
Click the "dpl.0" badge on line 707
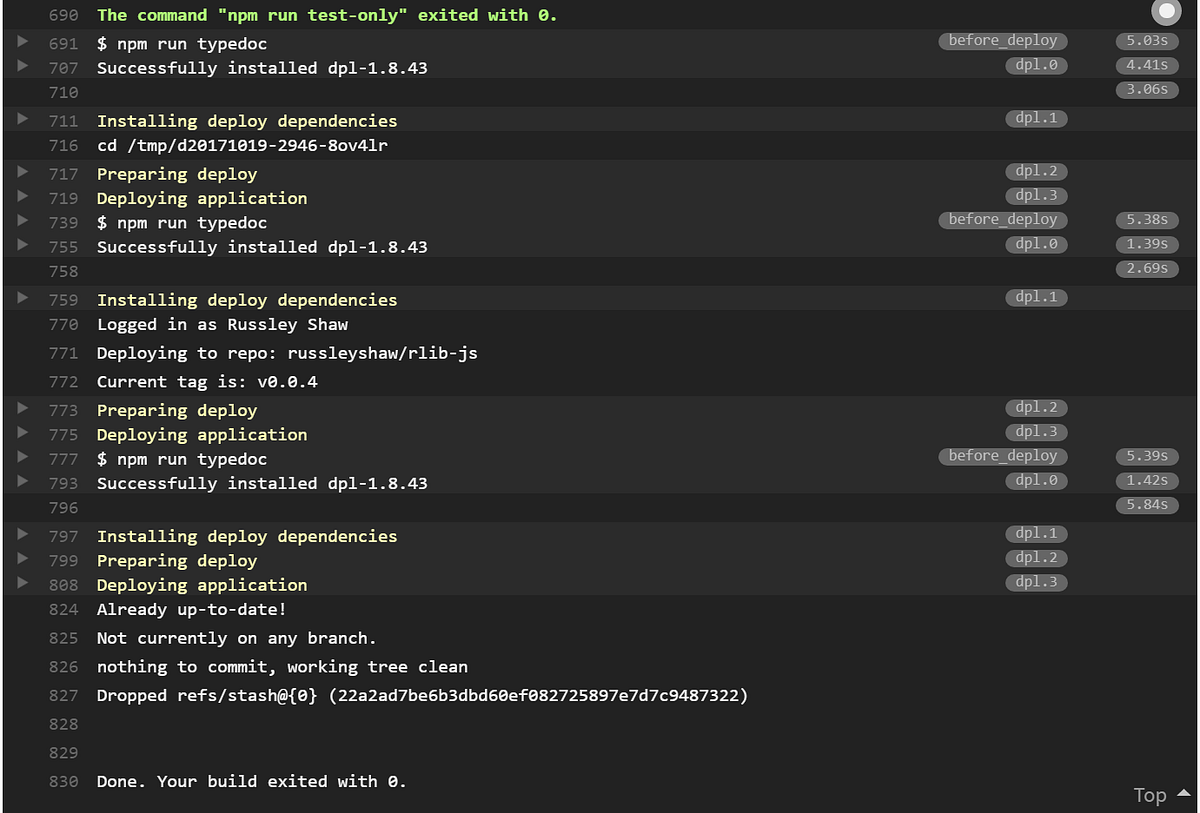[1036, 65]
